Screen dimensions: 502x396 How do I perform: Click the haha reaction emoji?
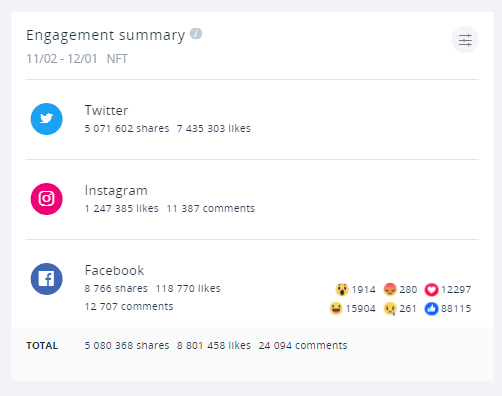(336, 309)
